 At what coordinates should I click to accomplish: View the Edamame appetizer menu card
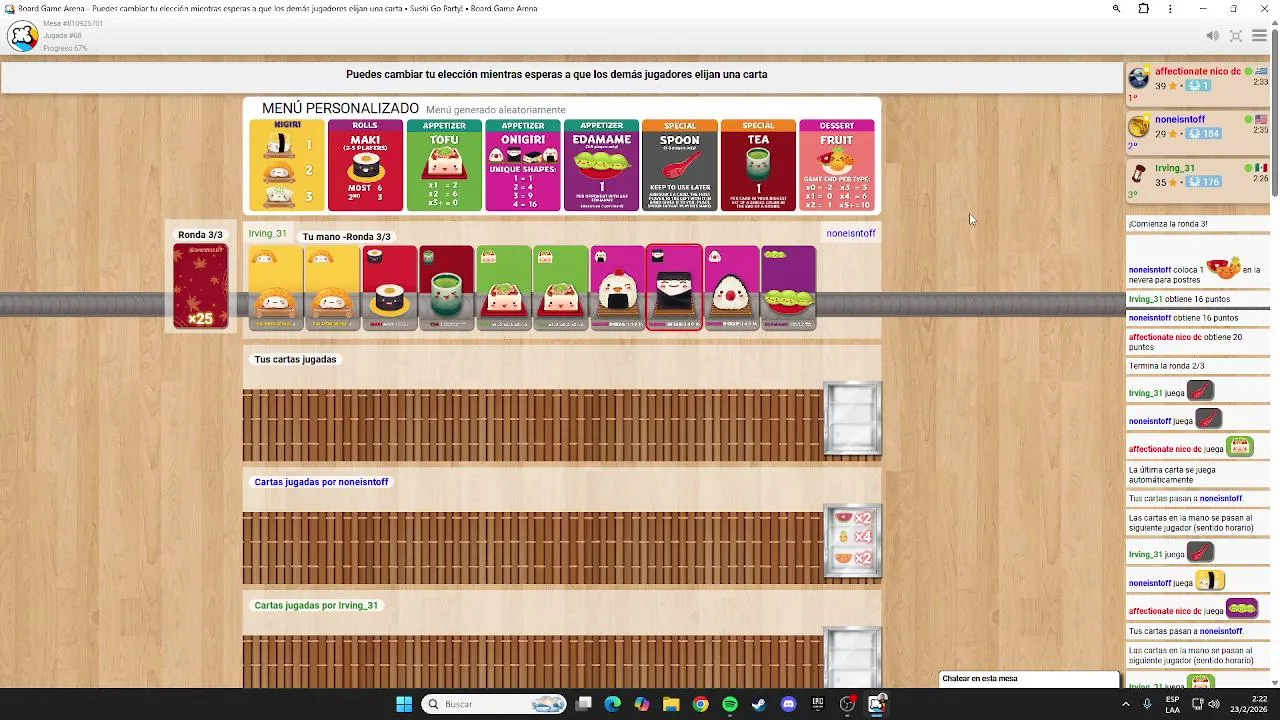tap(601, 165)
